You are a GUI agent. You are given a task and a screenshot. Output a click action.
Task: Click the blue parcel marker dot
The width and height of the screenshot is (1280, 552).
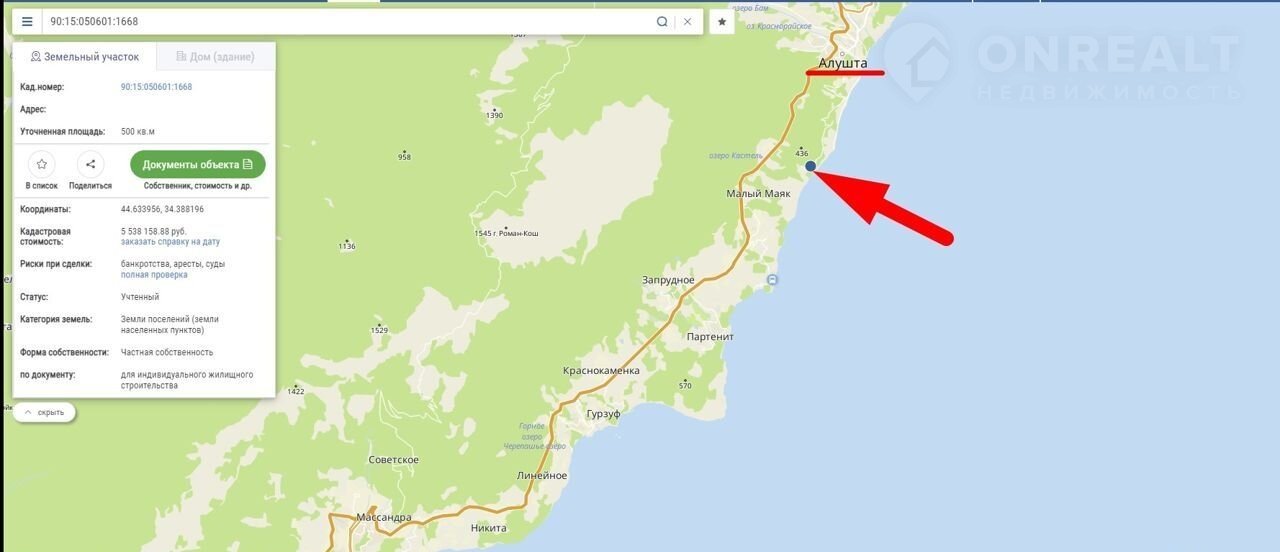coord(810,166)
